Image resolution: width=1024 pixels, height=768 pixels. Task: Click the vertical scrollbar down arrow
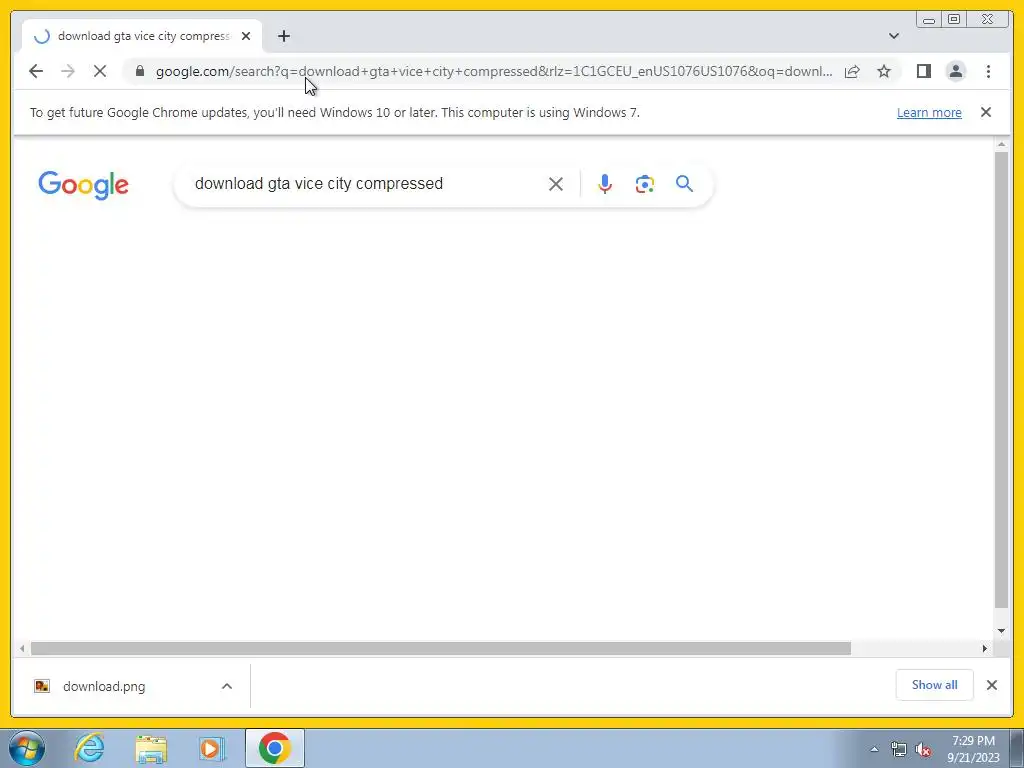tap(1001, 631)
